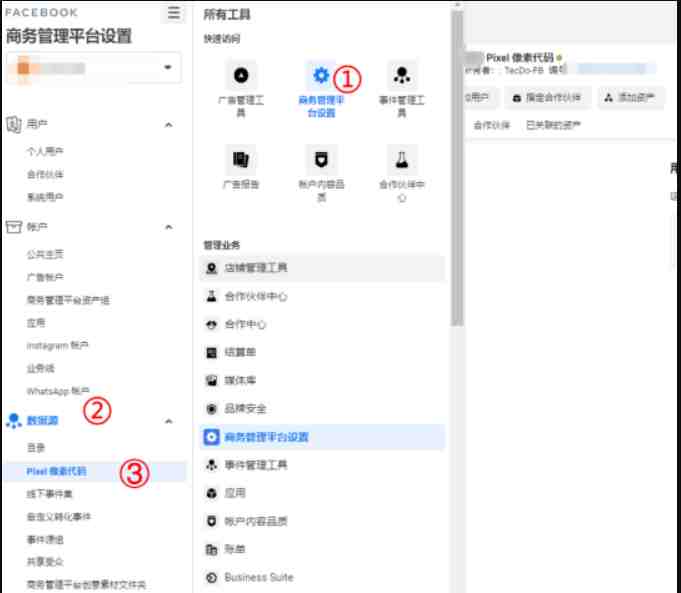
Task: Select 品牌安全 in 管理业务 list
Action: click(322, 409)
